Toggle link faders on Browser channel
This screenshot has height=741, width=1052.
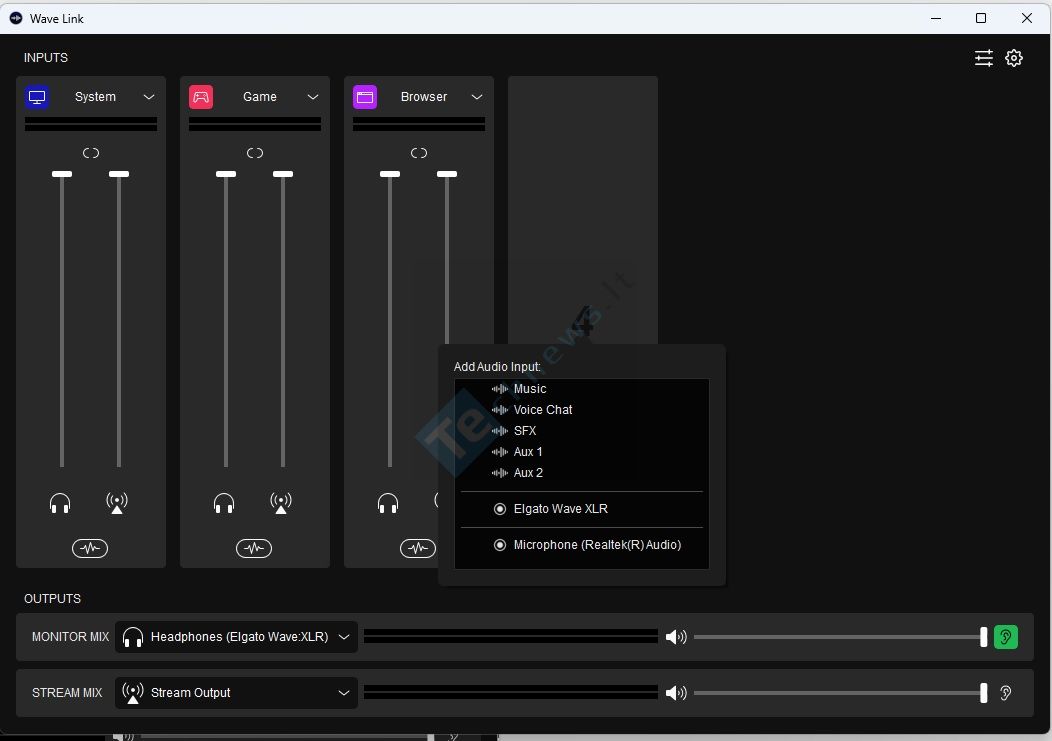419,153
